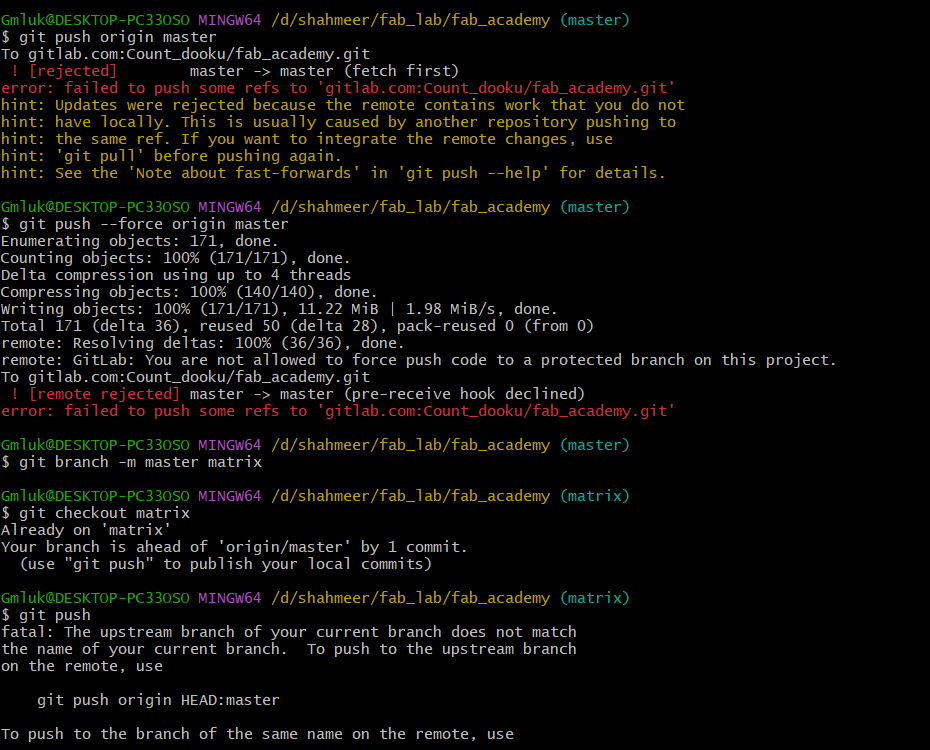Click the 'hint: have locally.' yellow line
The height and width of the screenshot is (750, 930).
[338, 123]
